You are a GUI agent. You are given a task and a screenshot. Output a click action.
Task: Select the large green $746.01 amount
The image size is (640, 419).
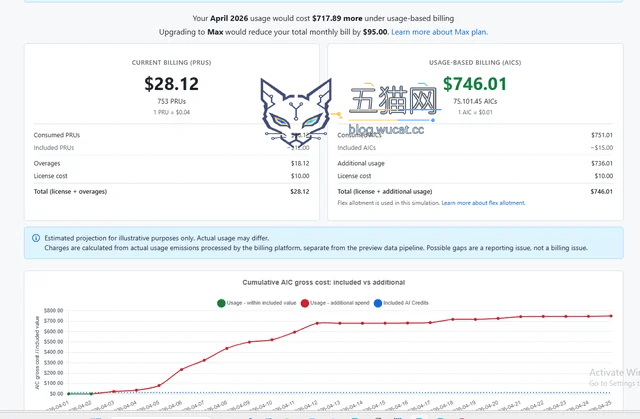(475, 84)
